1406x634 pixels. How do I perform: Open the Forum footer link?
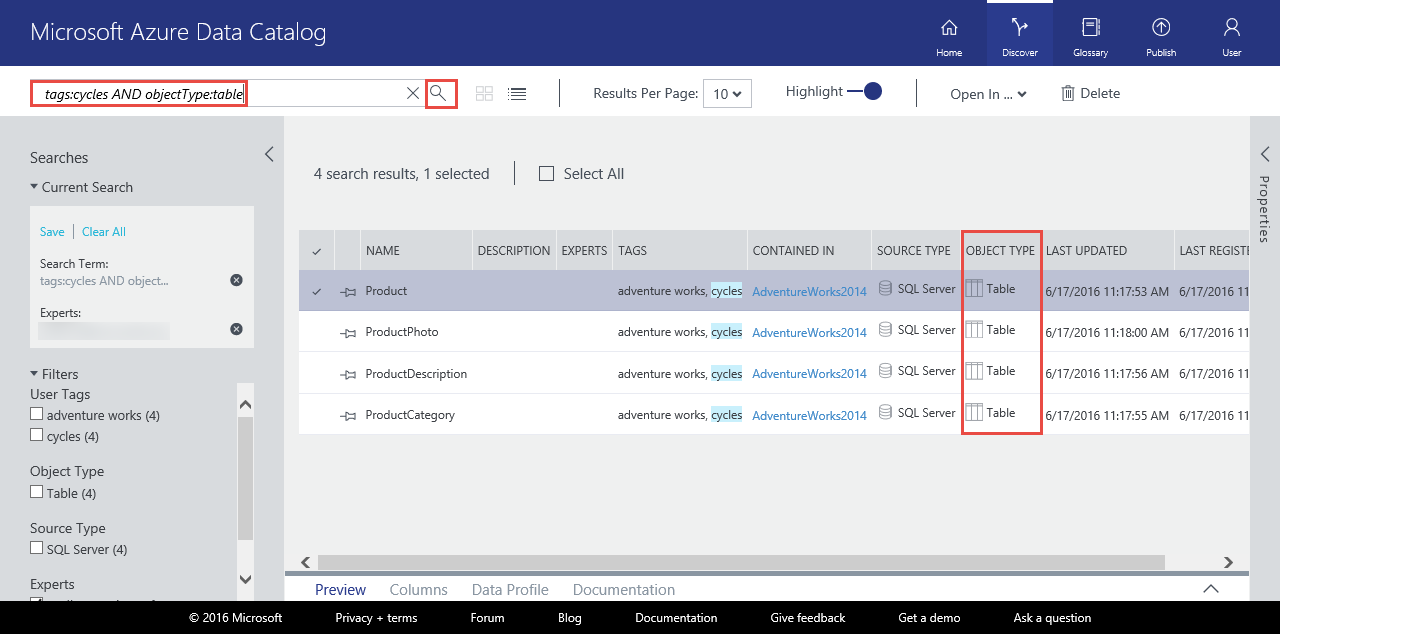487,618
